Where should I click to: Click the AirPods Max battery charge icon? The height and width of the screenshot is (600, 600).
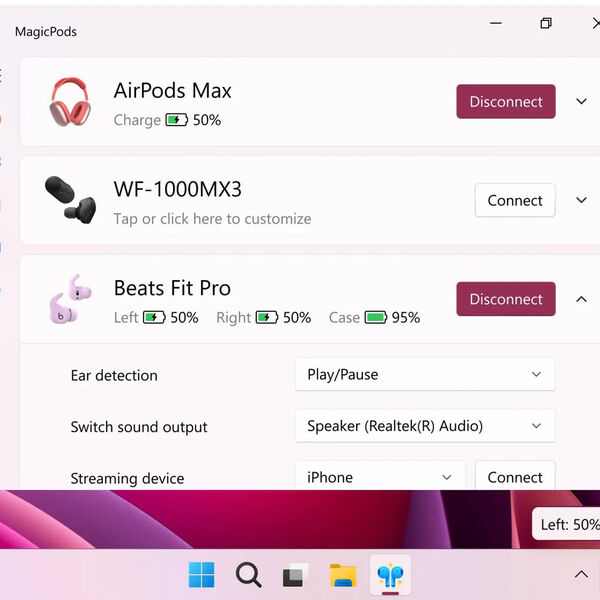[177, 120]
